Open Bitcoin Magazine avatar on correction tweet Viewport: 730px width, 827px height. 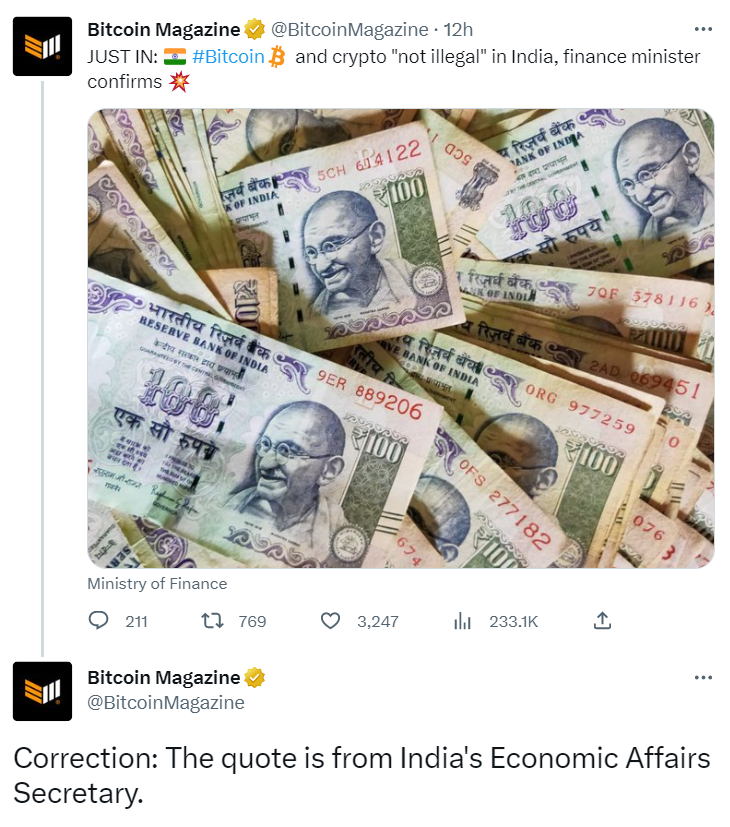pos(42,691)
